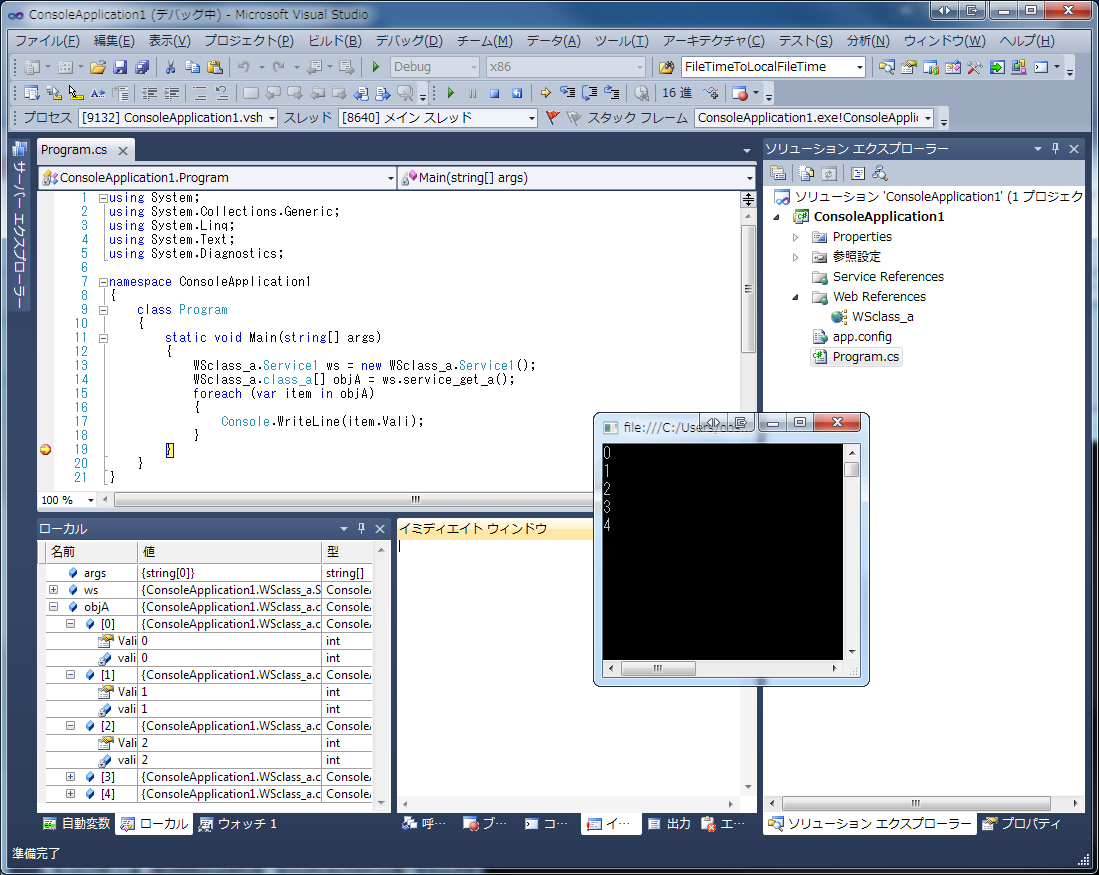Open the Properties Window toolbar icon

(x=909, y=67)
